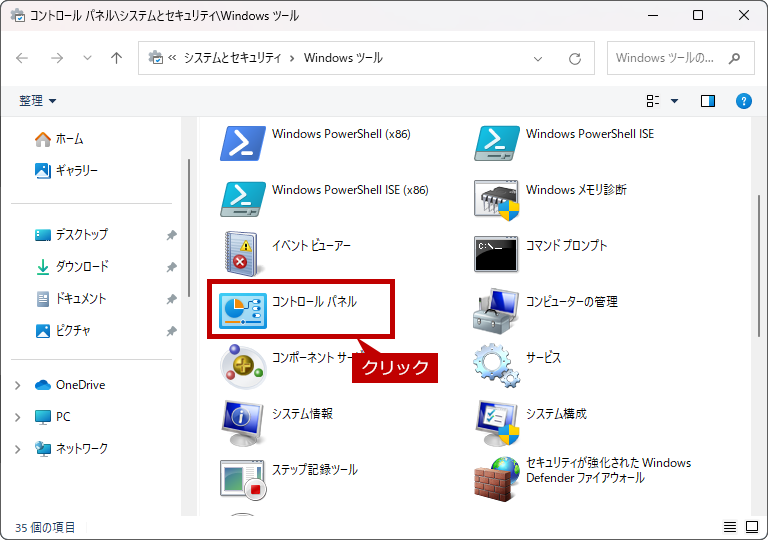Open the コンポーネント サービス icon
This screenshot has height=540, width=768.
pyautogui.click(x=242, y=367)
